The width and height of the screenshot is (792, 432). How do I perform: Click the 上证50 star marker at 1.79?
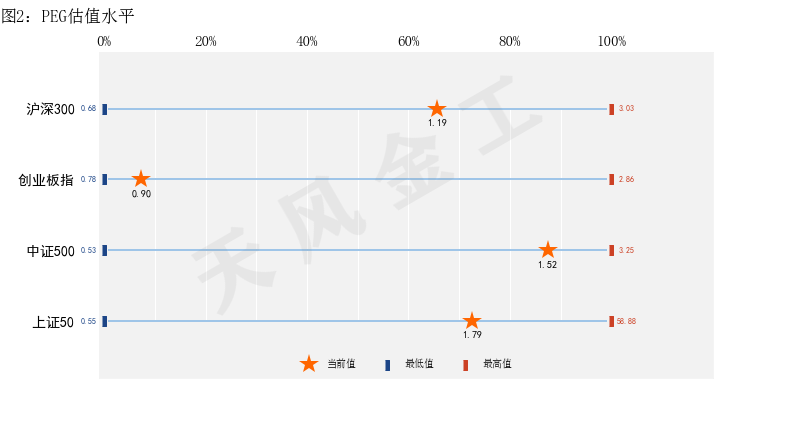point(472,320)
